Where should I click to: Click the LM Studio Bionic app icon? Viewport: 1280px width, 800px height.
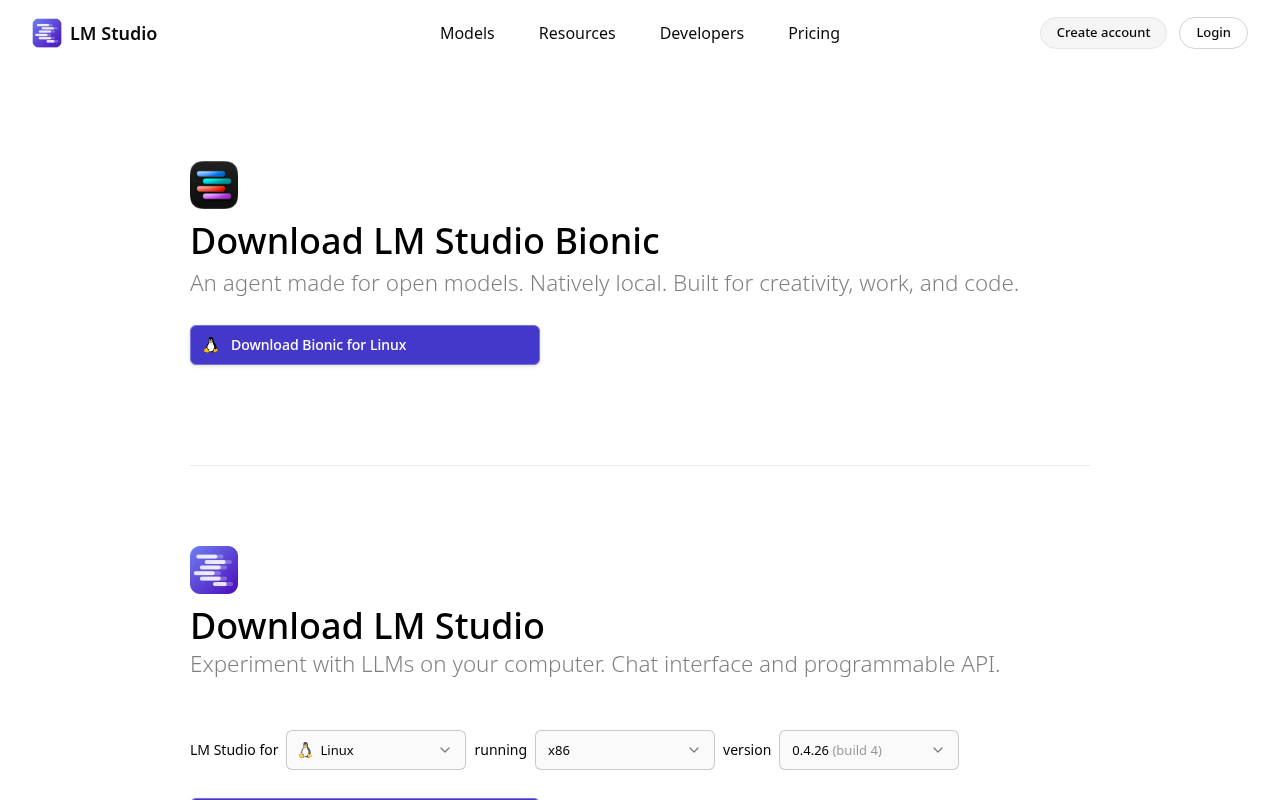click(214, 185)
